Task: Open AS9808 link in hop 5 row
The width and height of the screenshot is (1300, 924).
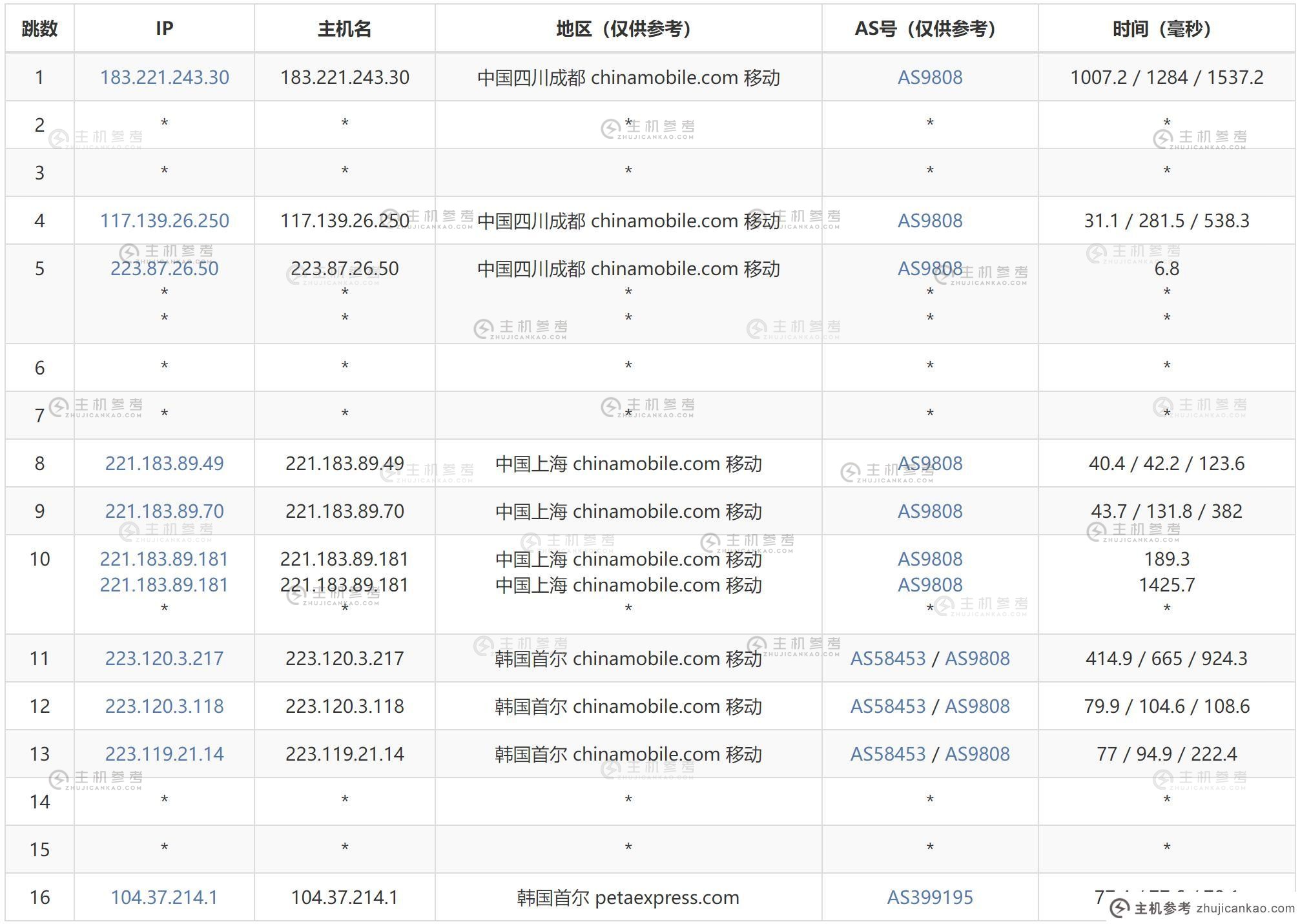Action: tap(930, 269)
